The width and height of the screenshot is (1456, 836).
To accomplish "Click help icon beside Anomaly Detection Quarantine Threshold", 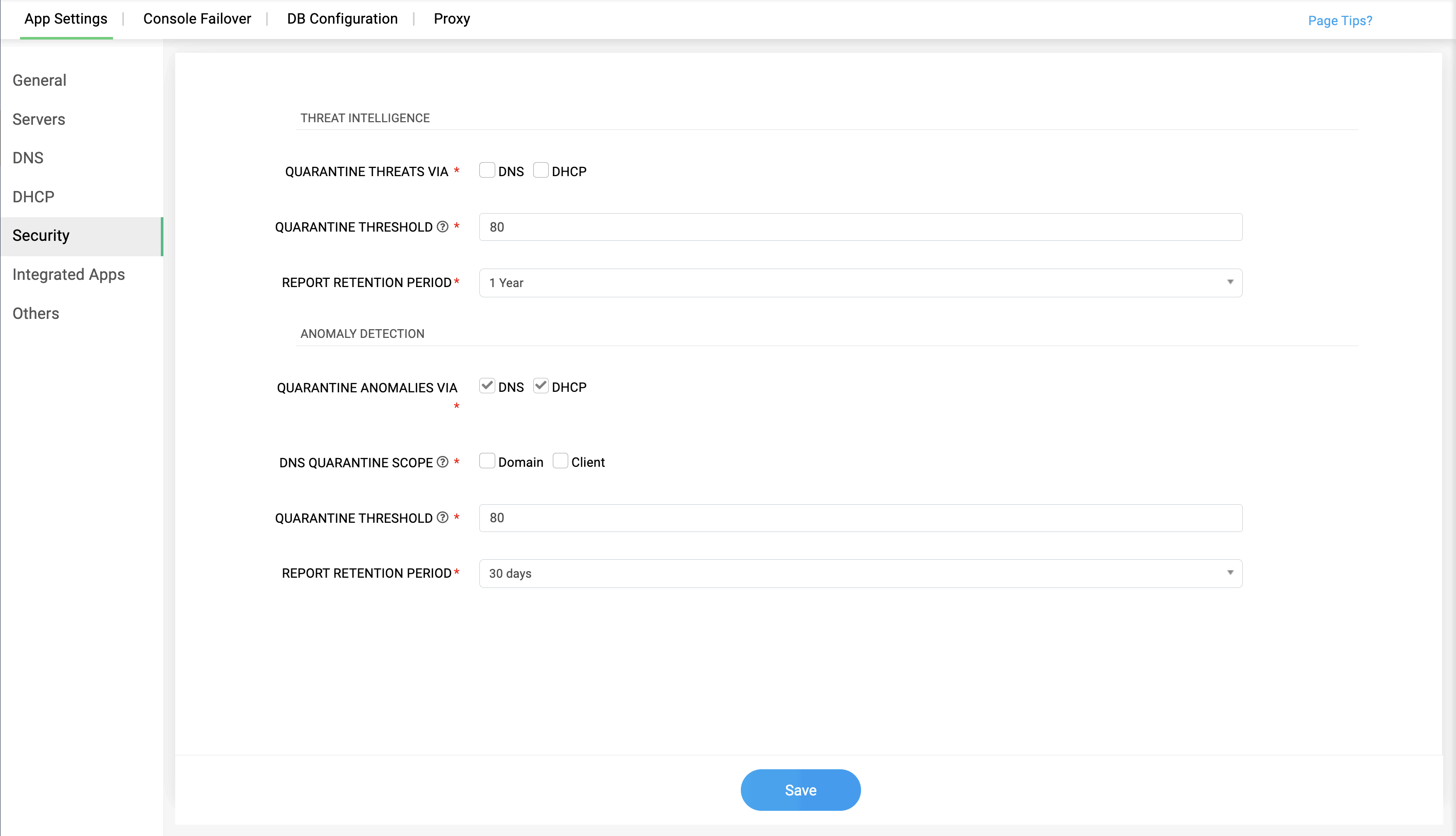I will click(x=442, y=518).
